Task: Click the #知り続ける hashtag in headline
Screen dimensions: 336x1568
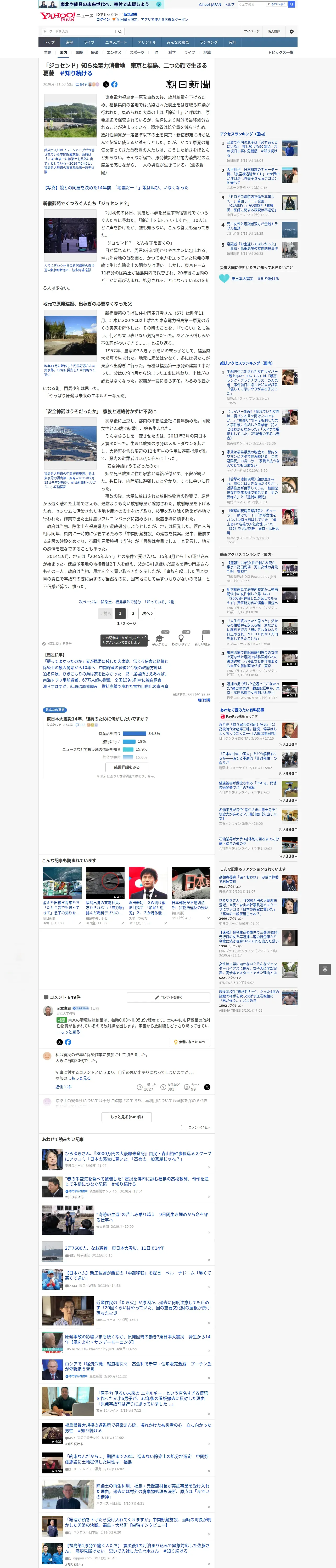Action: click(x=76, y=73)
